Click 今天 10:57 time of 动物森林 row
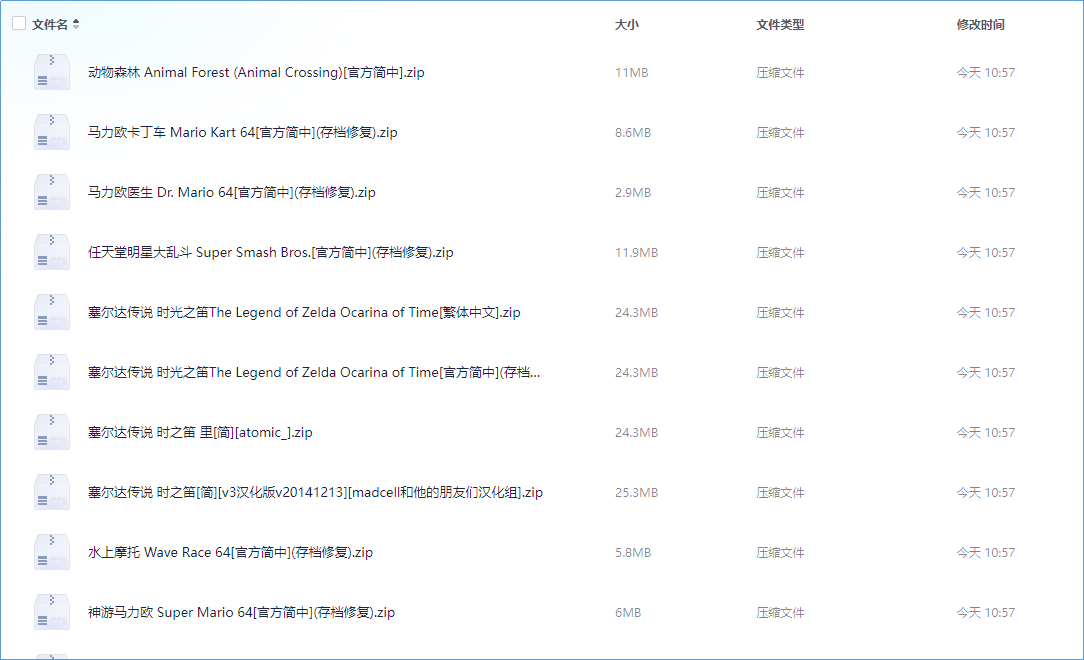 (986, 73)
